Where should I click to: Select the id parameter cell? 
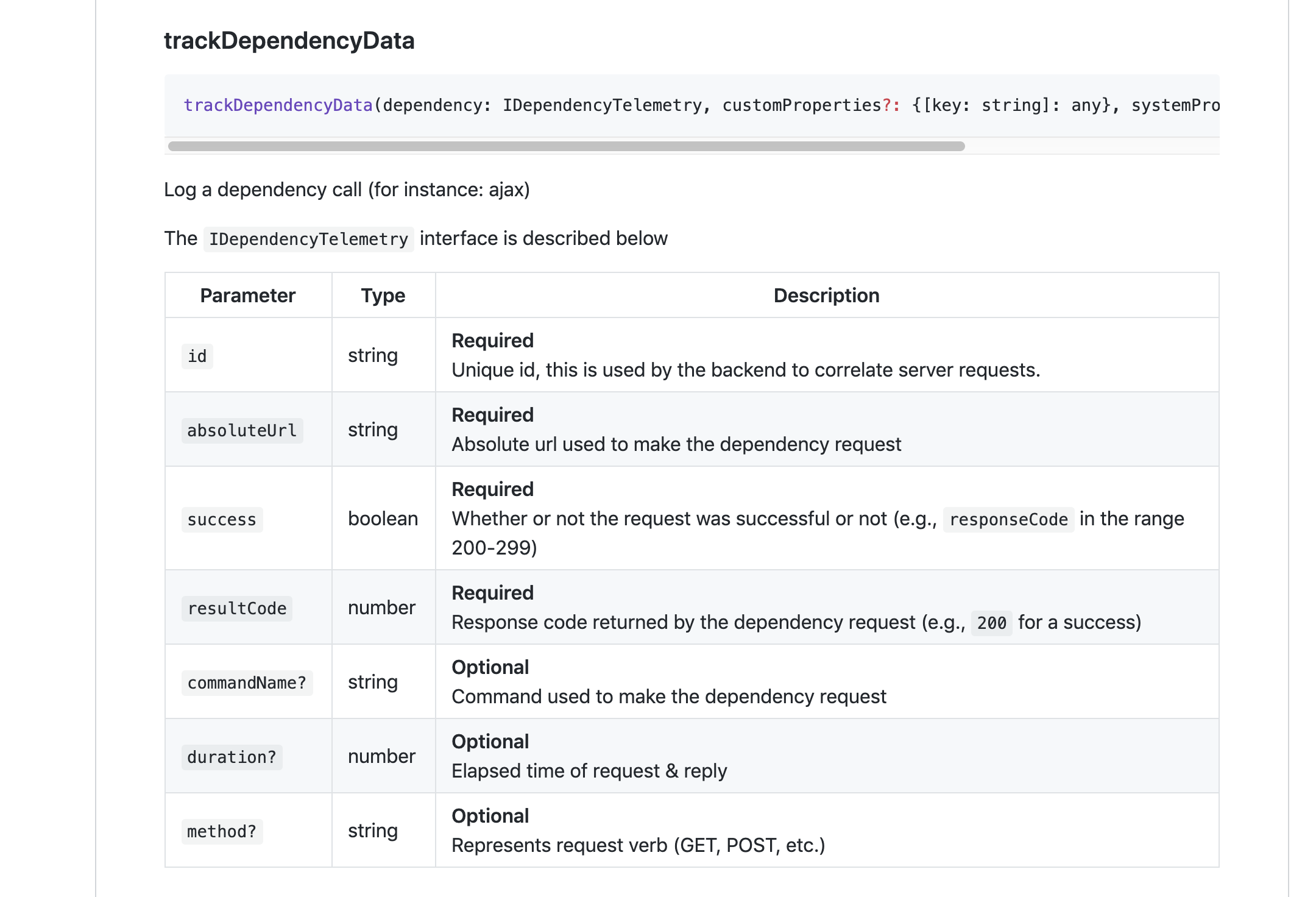click(x=197, y=356)
